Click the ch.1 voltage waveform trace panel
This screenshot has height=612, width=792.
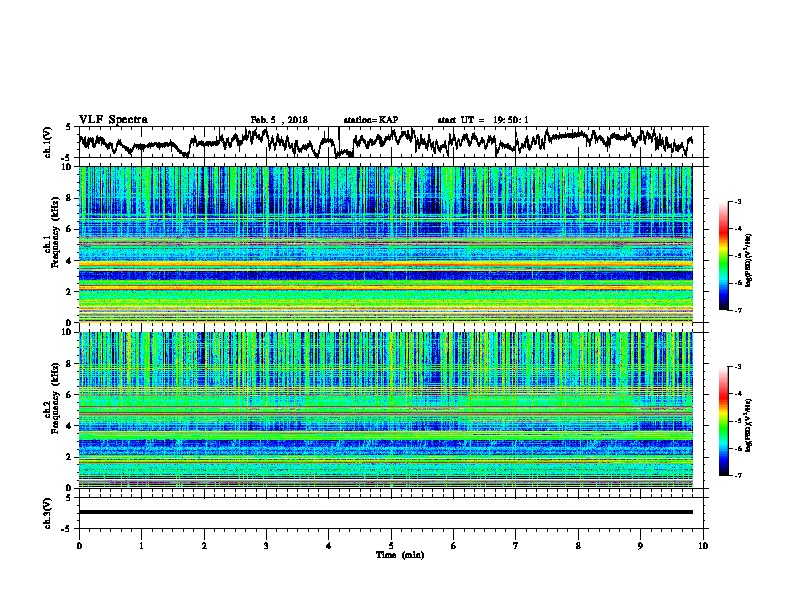click(x=393, y=142)
